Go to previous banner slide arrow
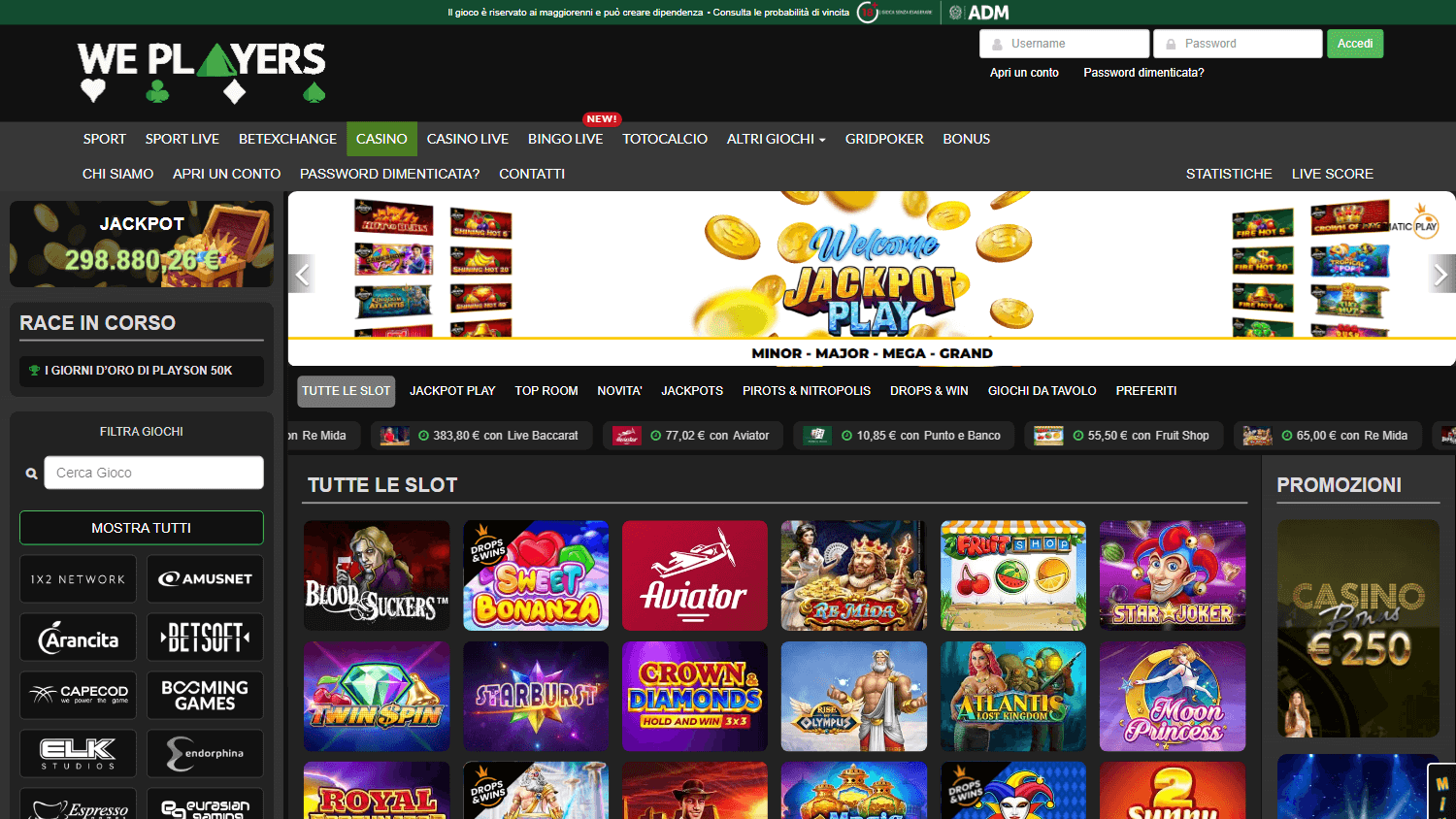This screenshot has height=819, width=1456. 302,274
